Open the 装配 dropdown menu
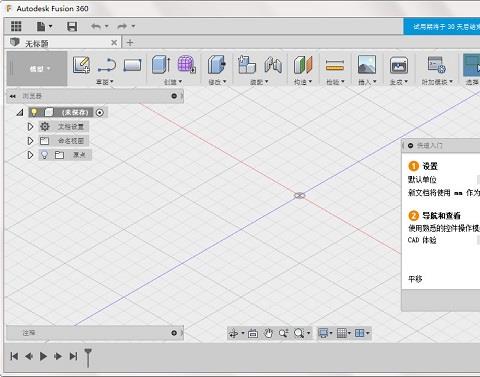Viewport: 480px width, 377px height. [259, 82]
